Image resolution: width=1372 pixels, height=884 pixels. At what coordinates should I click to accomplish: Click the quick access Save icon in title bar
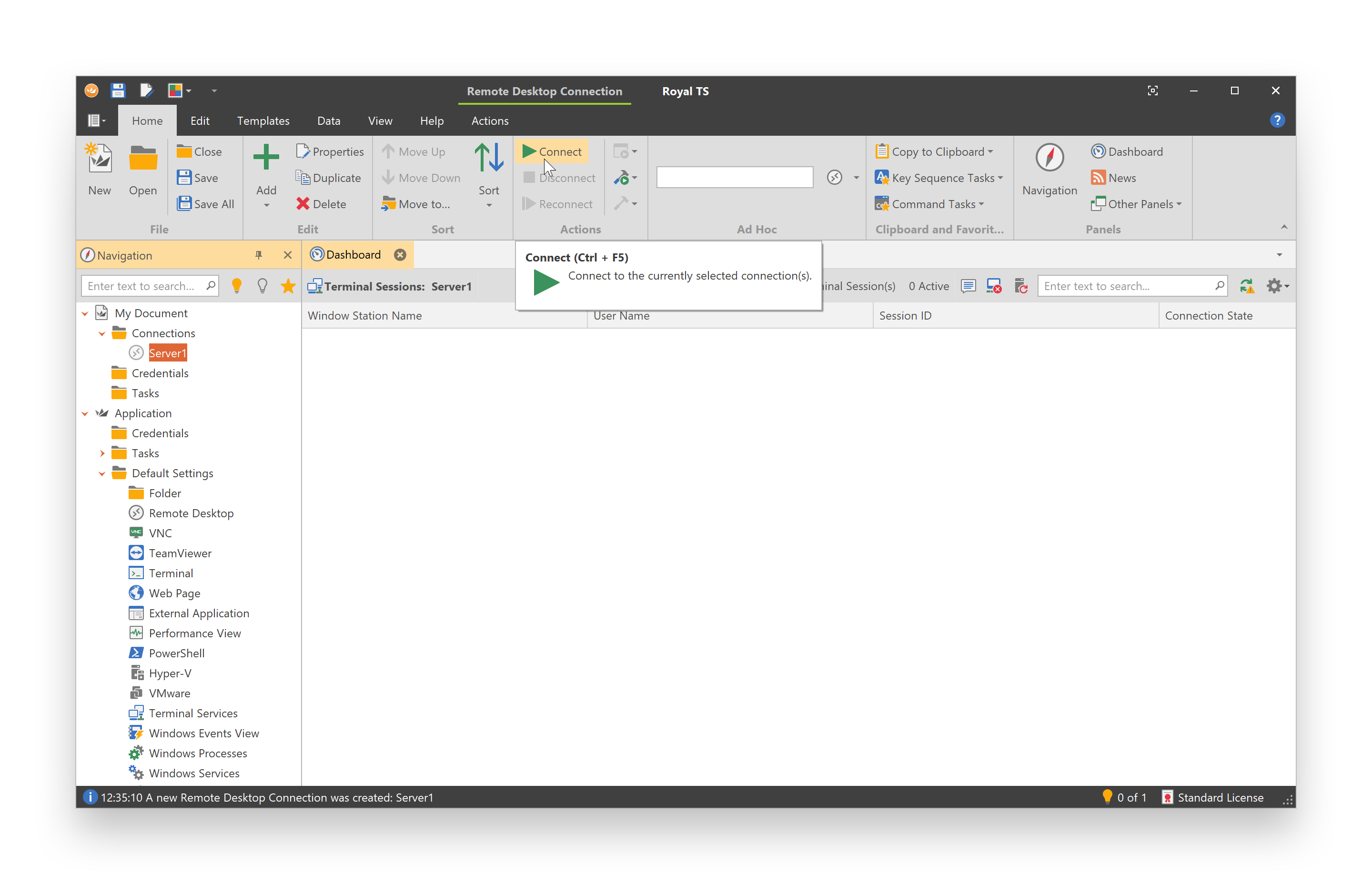(118, 90)
